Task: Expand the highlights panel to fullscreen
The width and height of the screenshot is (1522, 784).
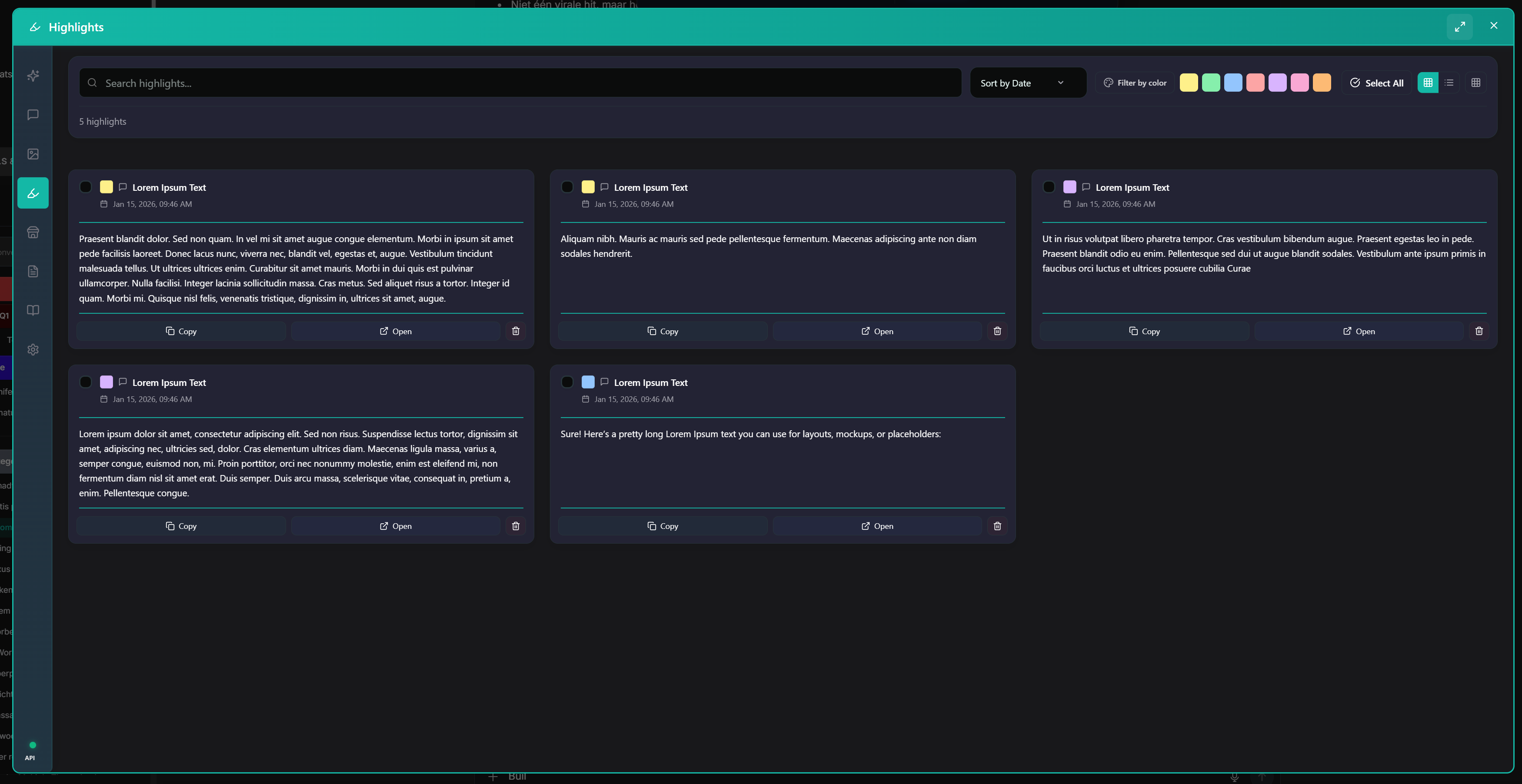Action: 1459,27
